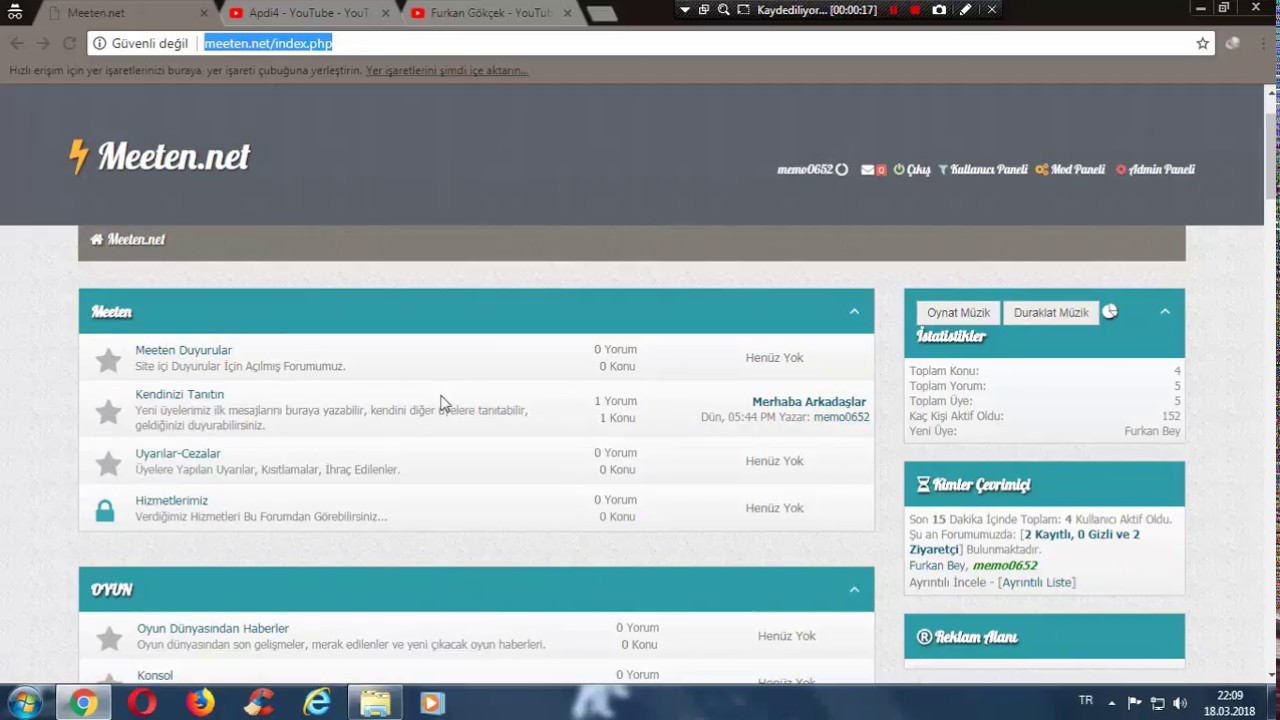The height and width of the screenshot is (720, 1280).
Task: Reload the page
Action: pos(69,43)
